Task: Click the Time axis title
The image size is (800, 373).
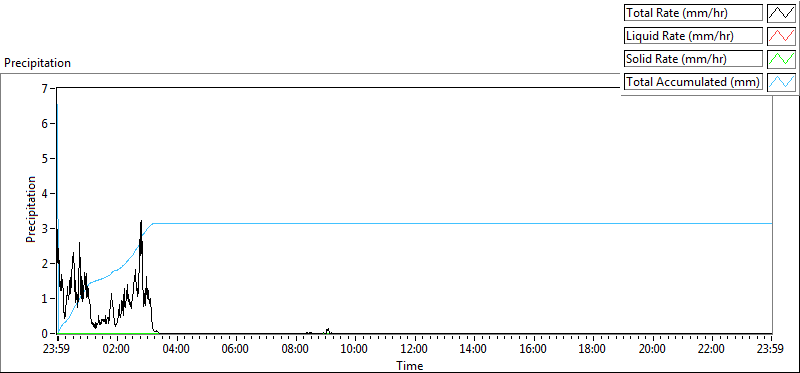Action: tap(410, 365)
